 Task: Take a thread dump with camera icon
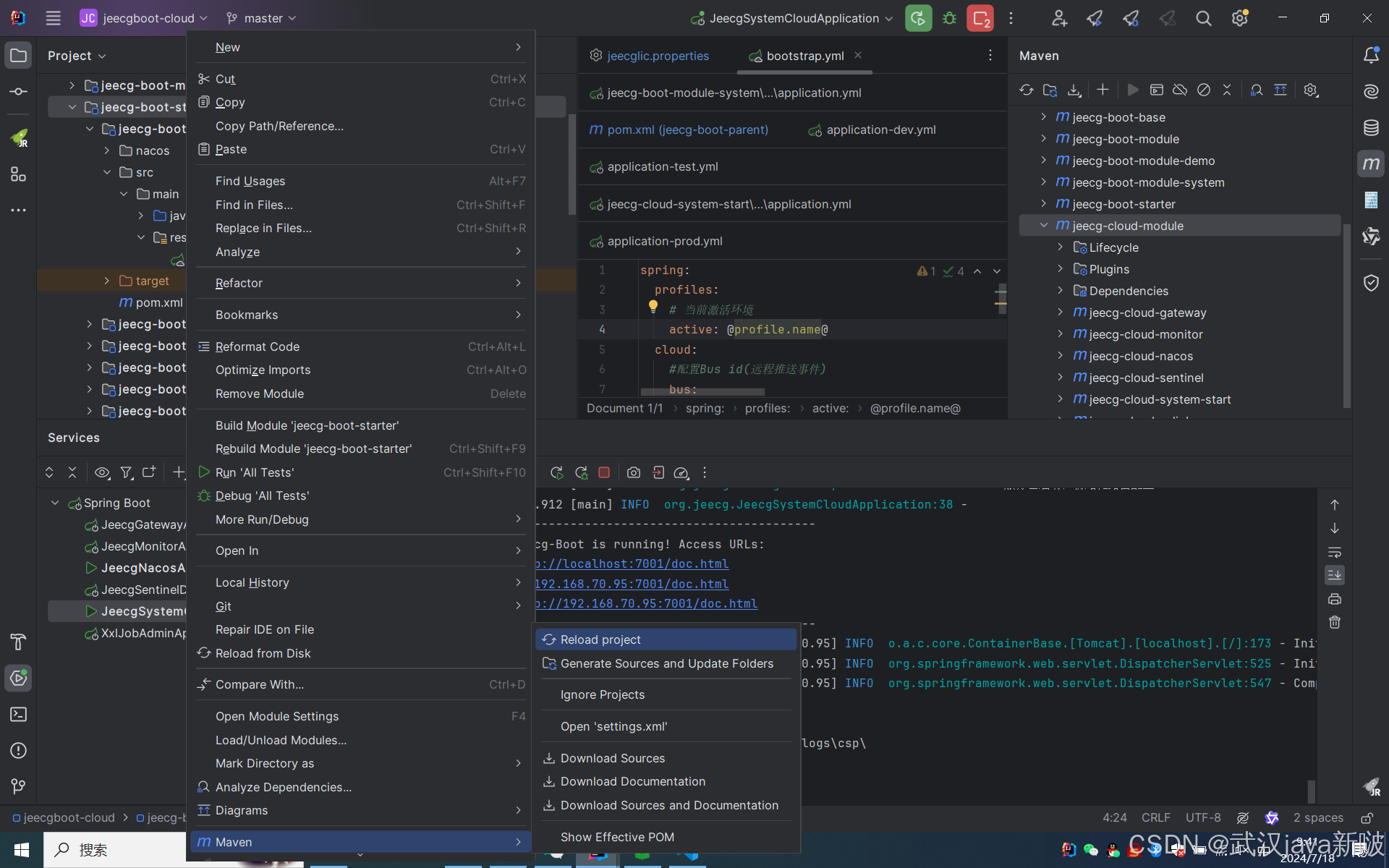(634, 472)
